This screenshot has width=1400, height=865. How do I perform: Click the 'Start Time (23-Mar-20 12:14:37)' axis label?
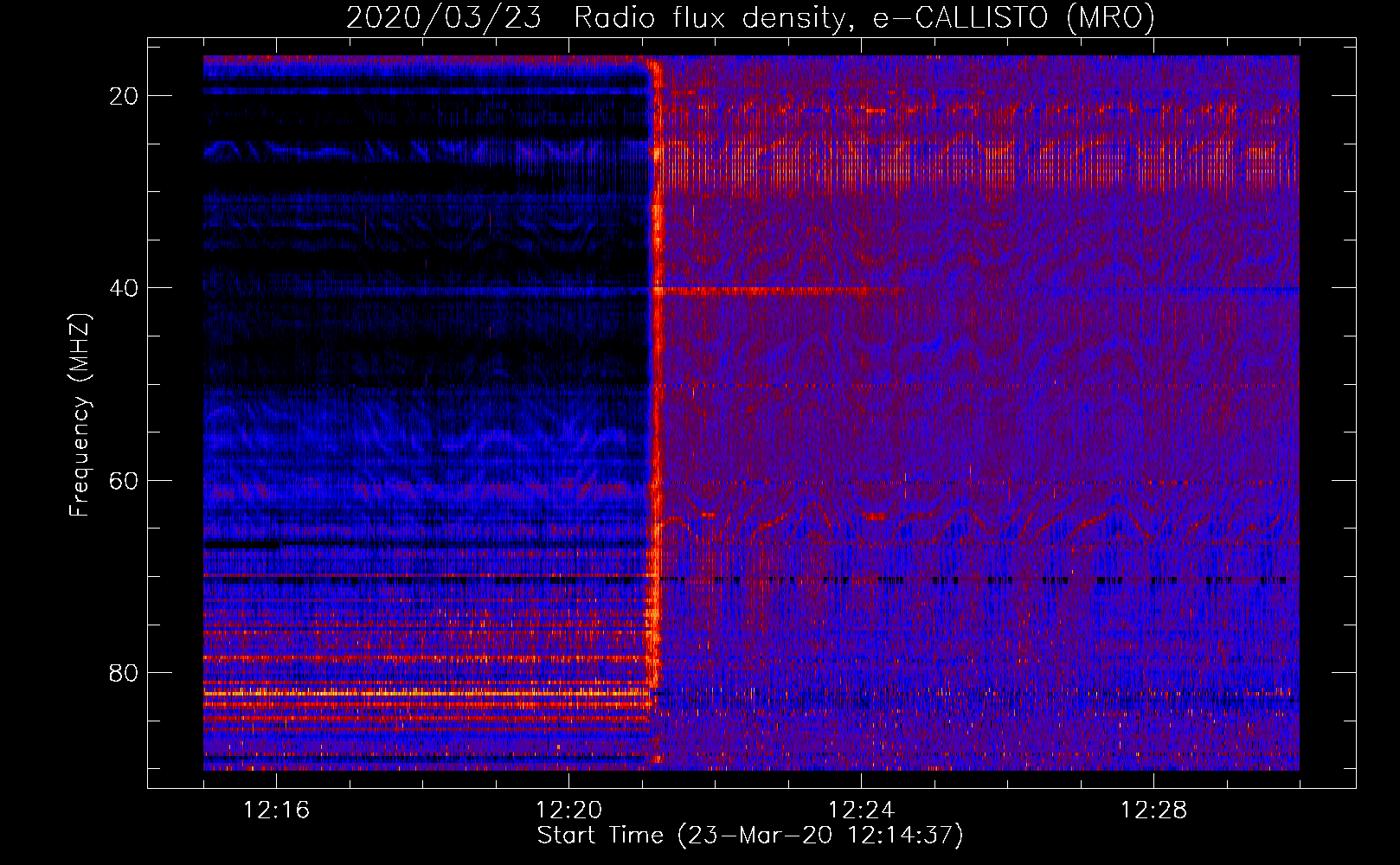[x=750, y=836]
